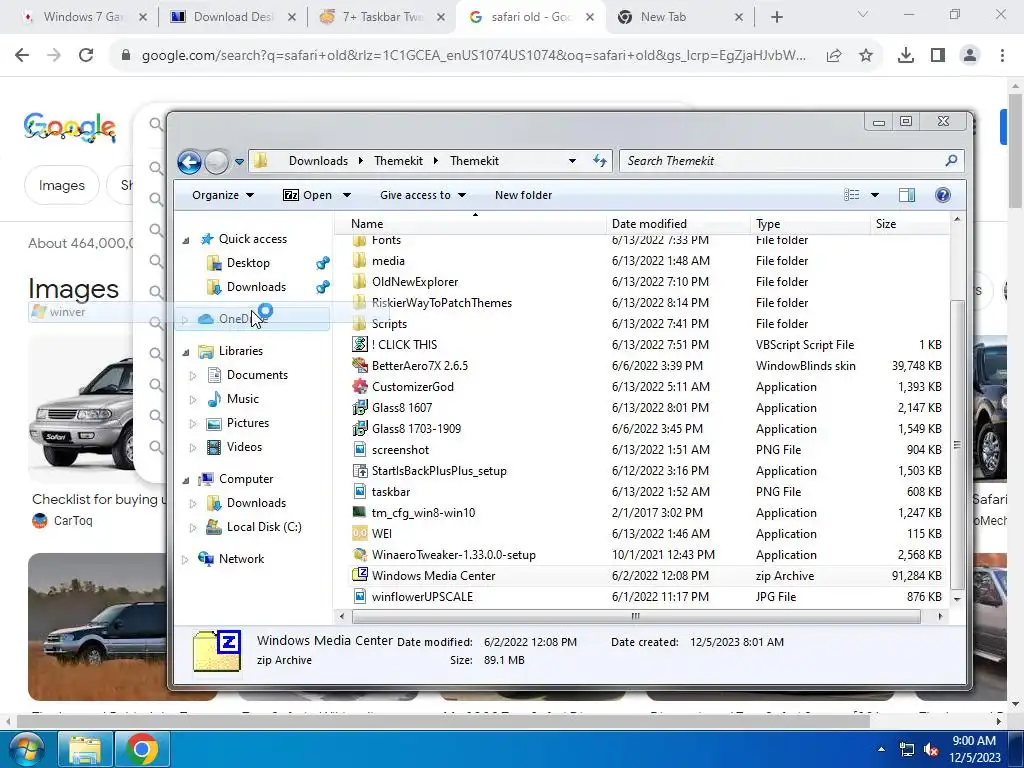Select the RiskierWayToPatchThemes folder
This screenshot has height=768, width=1024.
441,302
